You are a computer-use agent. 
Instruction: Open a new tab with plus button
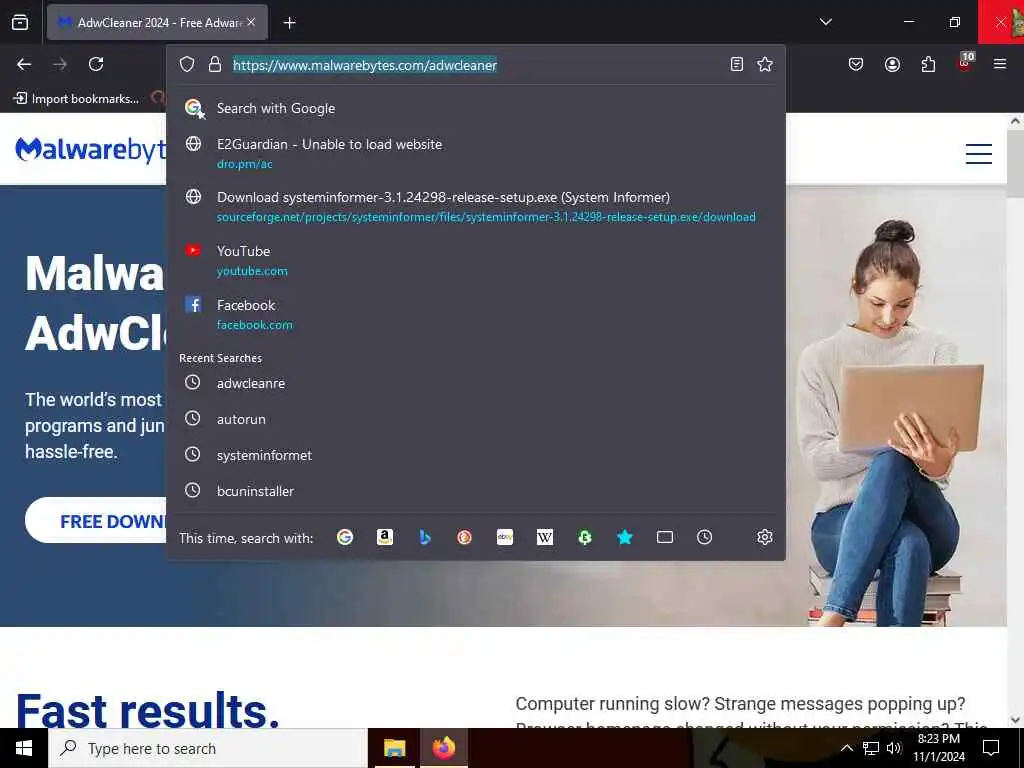[x=289, y=23]
